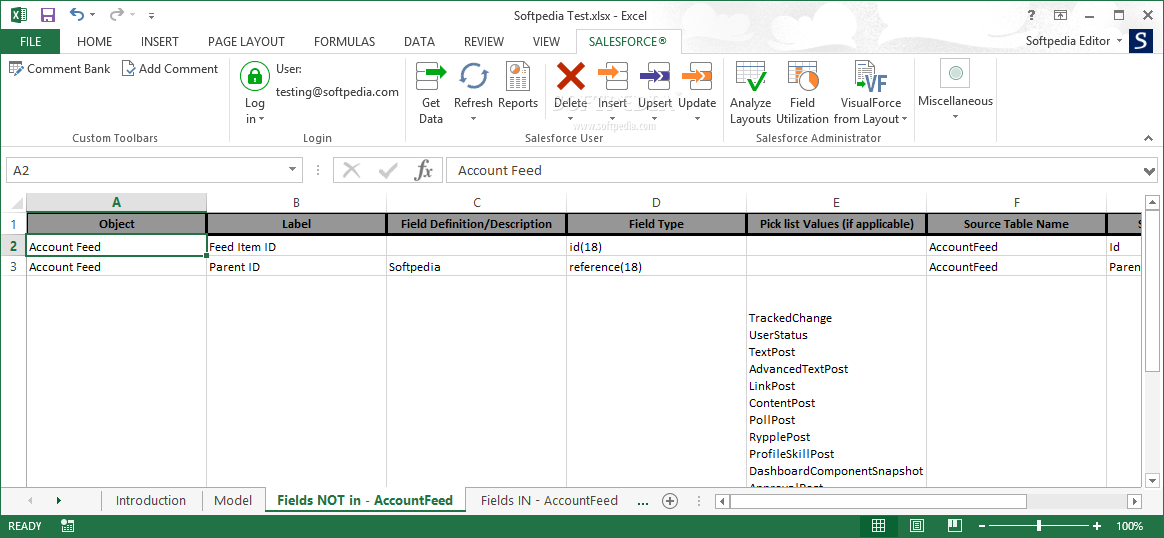1164x538 pixels.
Task: Open Fields IN - AccountFeed sheet tab
Action: [x=549, y=500]
